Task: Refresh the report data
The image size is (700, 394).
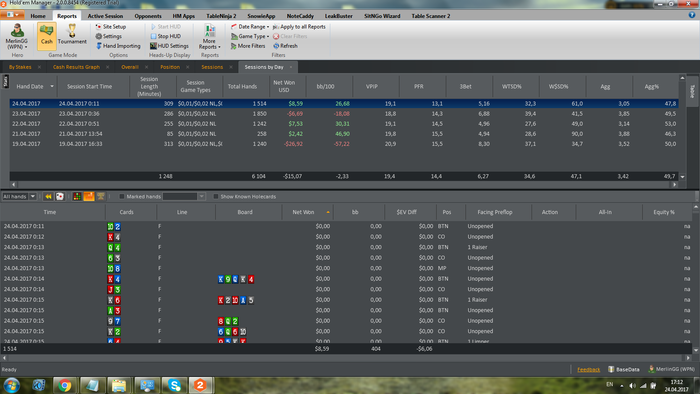Action: pos(285,46)
